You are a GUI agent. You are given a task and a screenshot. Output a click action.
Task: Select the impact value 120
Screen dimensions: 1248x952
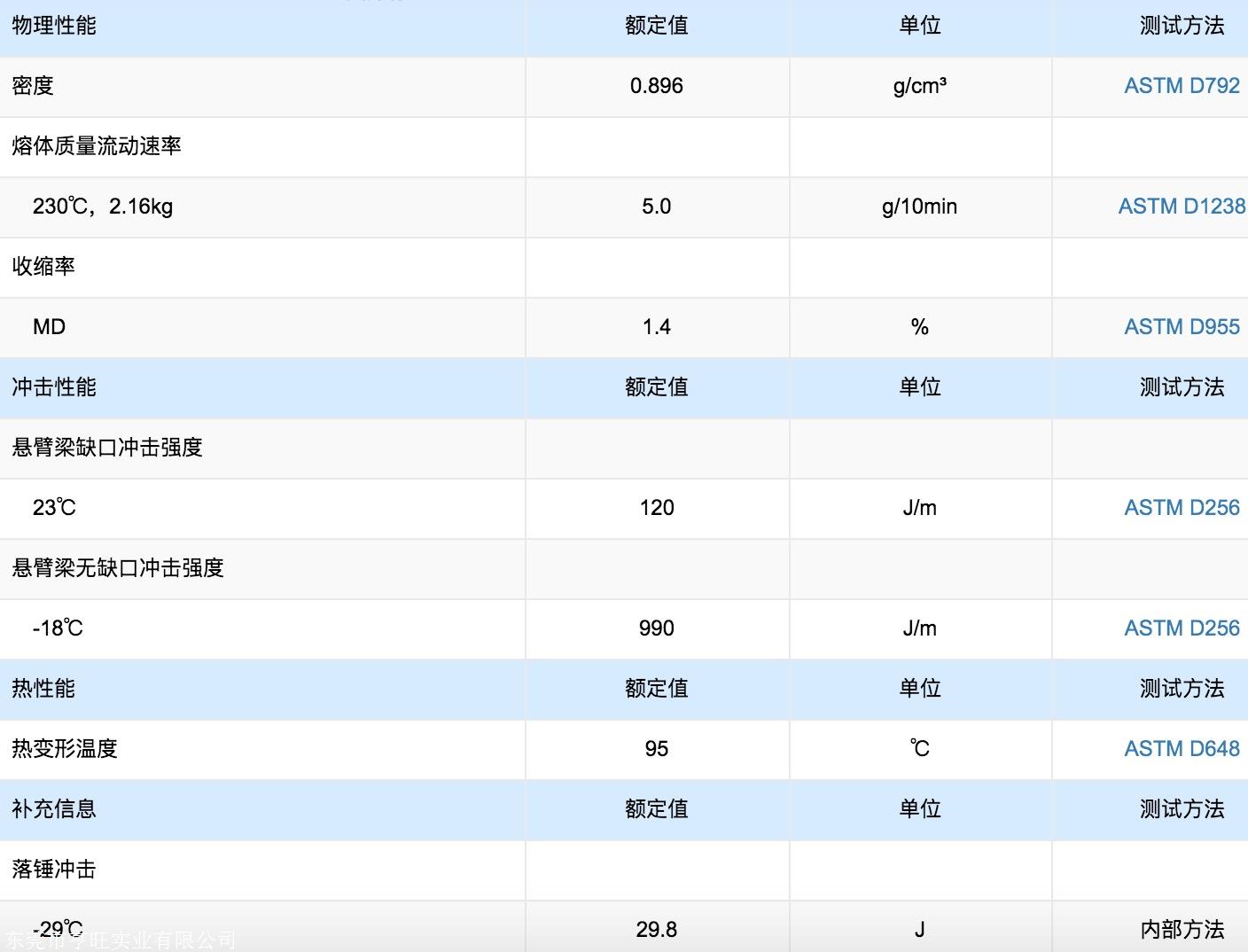pyautogui.click(x=657, y=508)
